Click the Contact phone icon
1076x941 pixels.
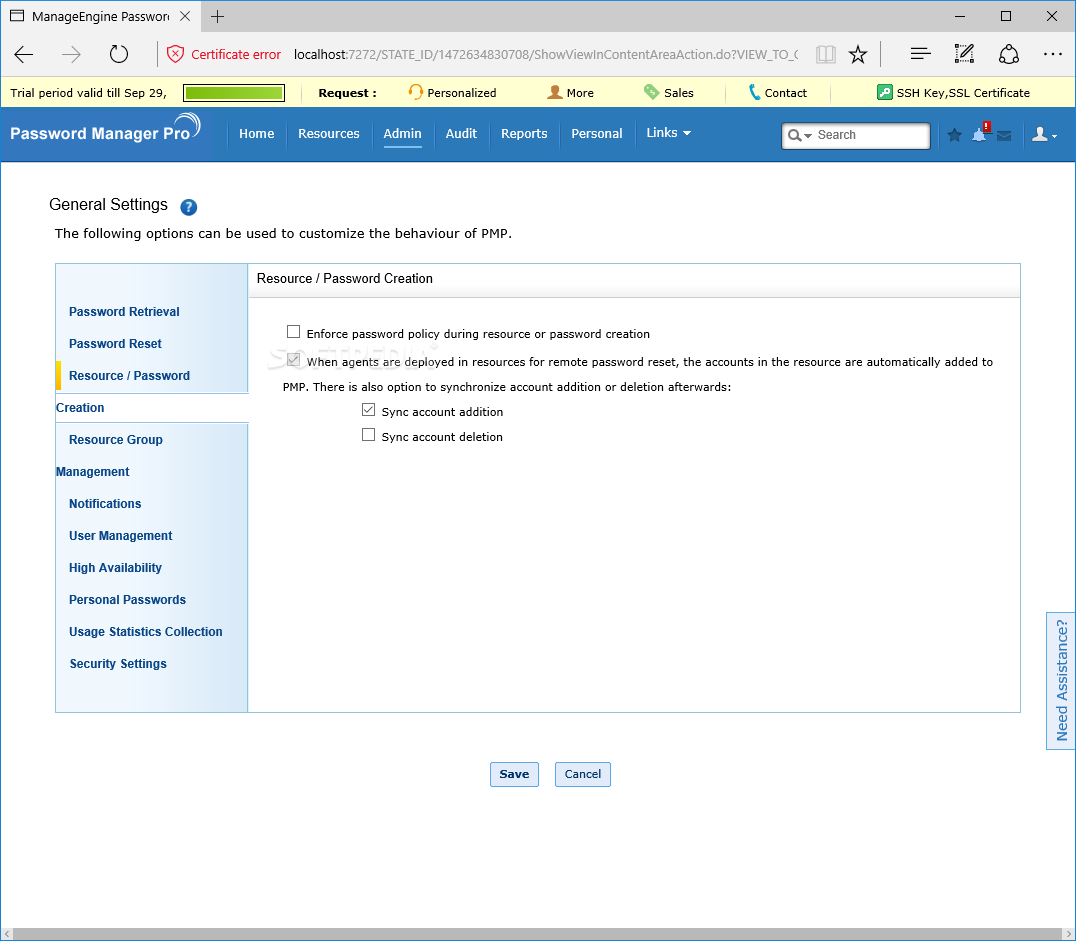pos(754,92)
